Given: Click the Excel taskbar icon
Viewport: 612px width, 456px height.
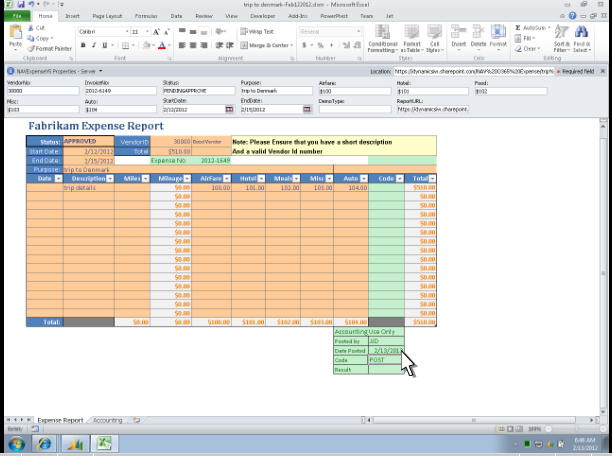Looking at the screenshot, I should click(x=103, y=444).
